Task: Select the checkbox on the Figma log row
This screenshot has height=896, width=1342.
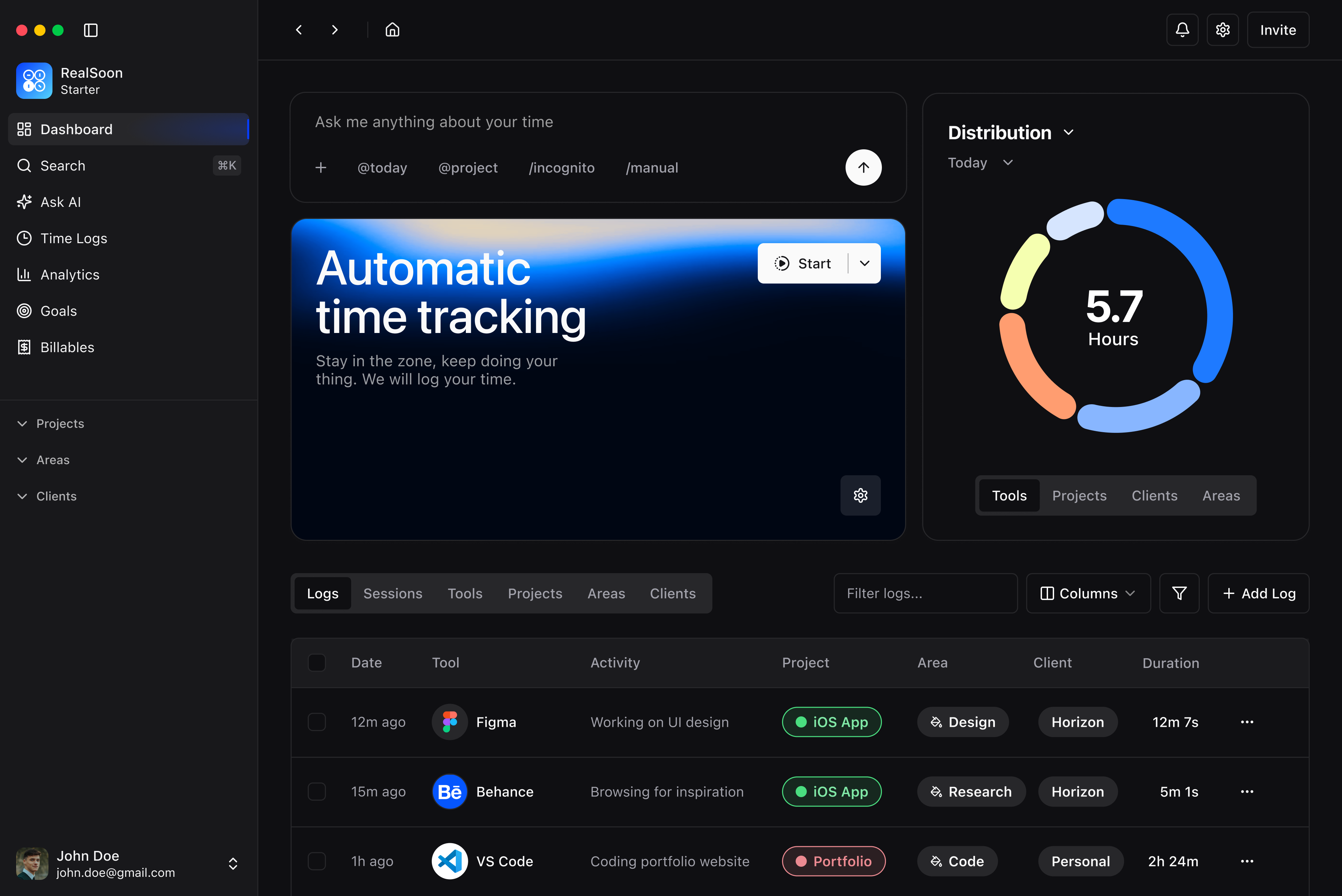Action: coord(316,722)
